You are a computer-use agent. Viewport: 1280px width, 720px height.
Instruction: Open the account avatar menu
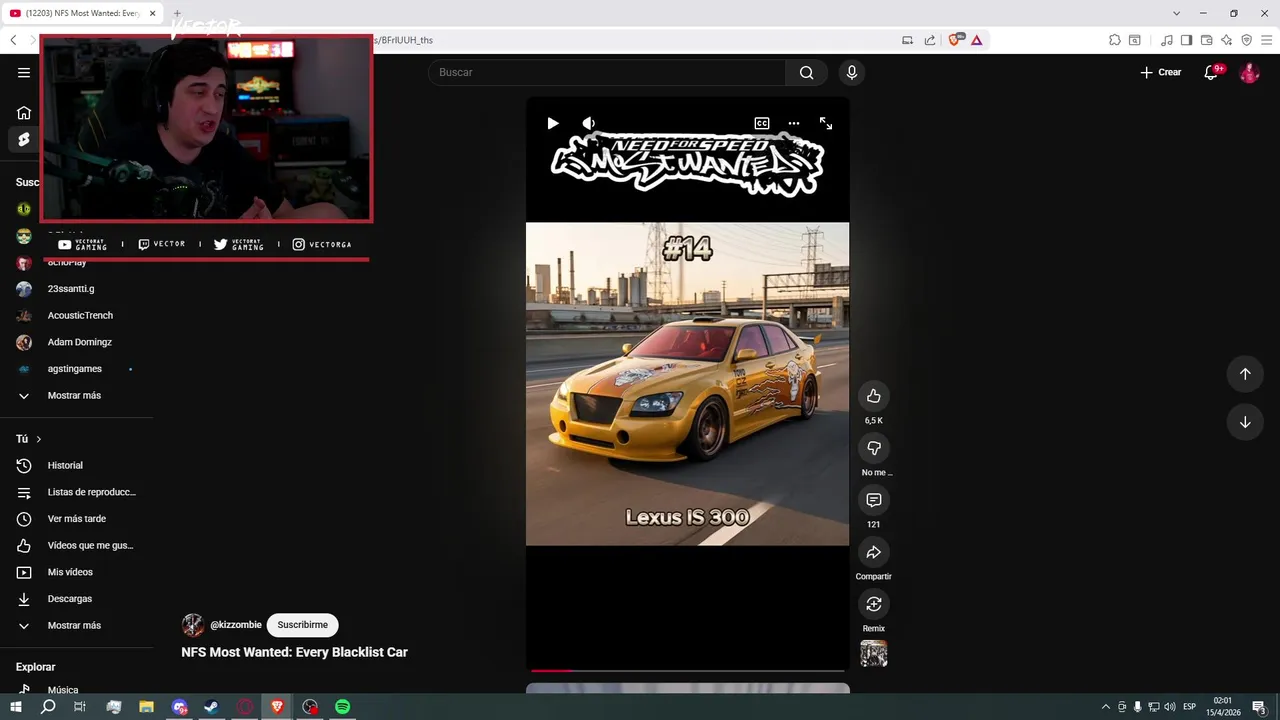coord(1249,72)
